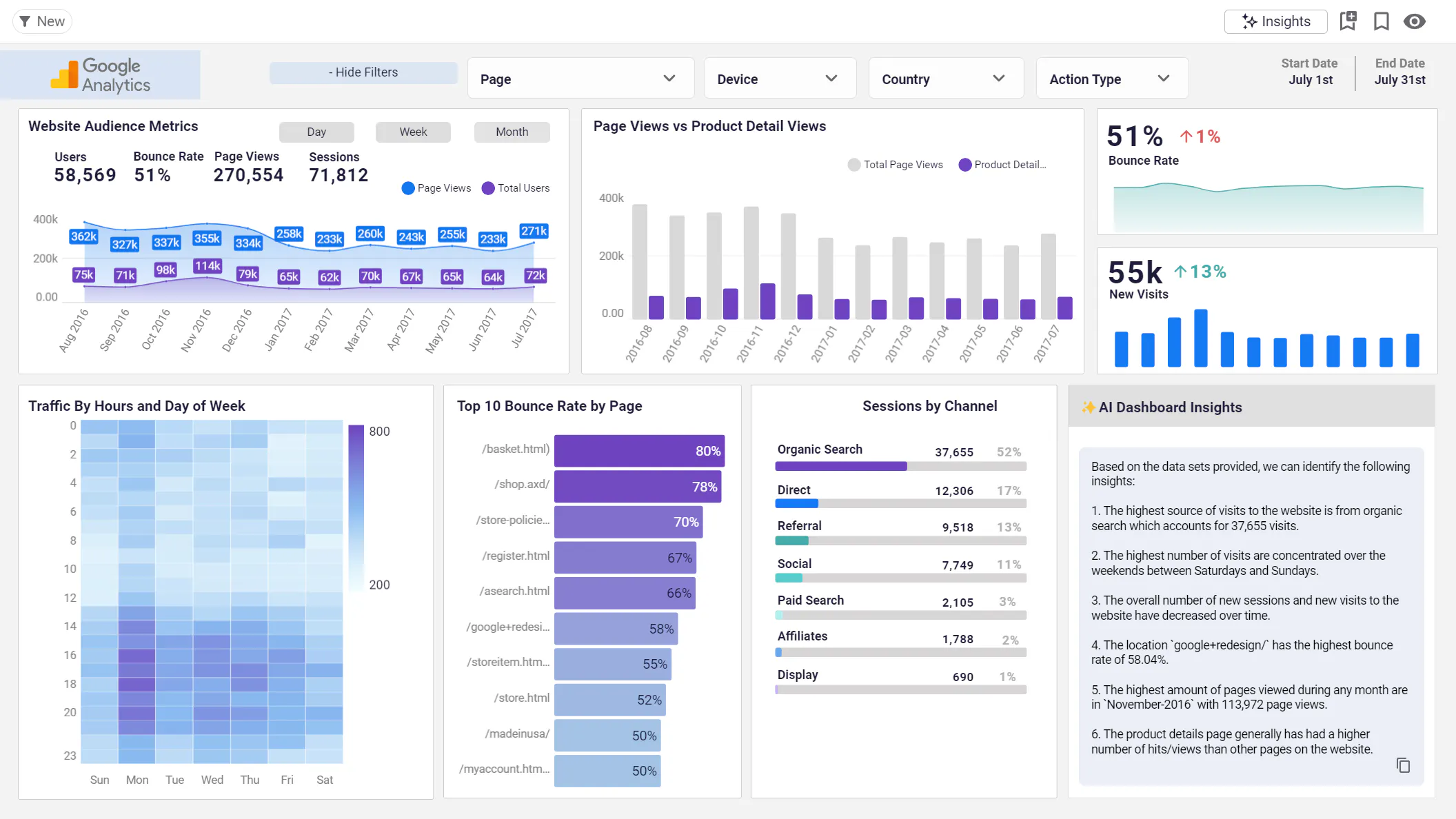
Task: Click the Referral channel progress bar
Action: [900, 541]
